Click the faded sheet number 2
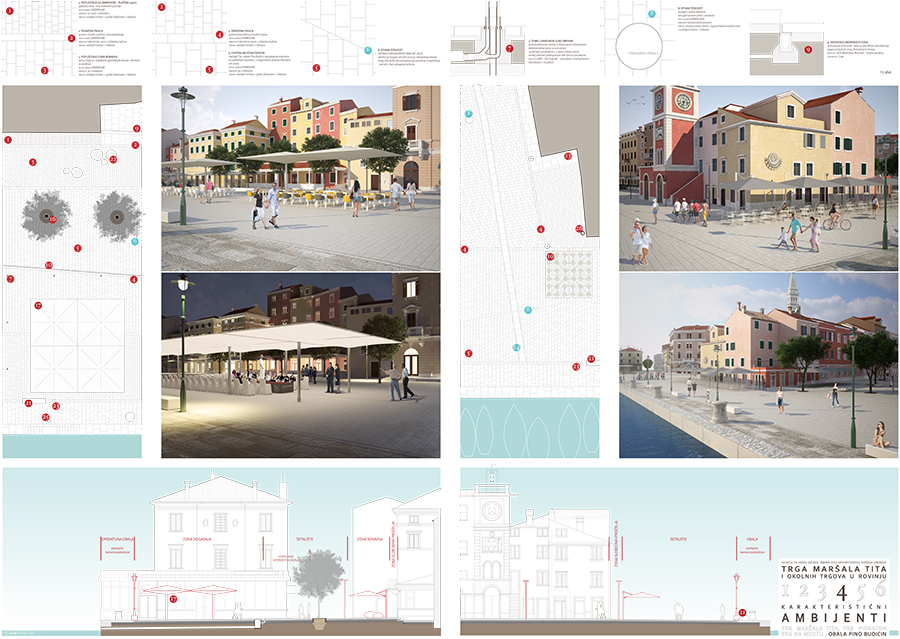900x639 pixels. click(x=804, y=591)
